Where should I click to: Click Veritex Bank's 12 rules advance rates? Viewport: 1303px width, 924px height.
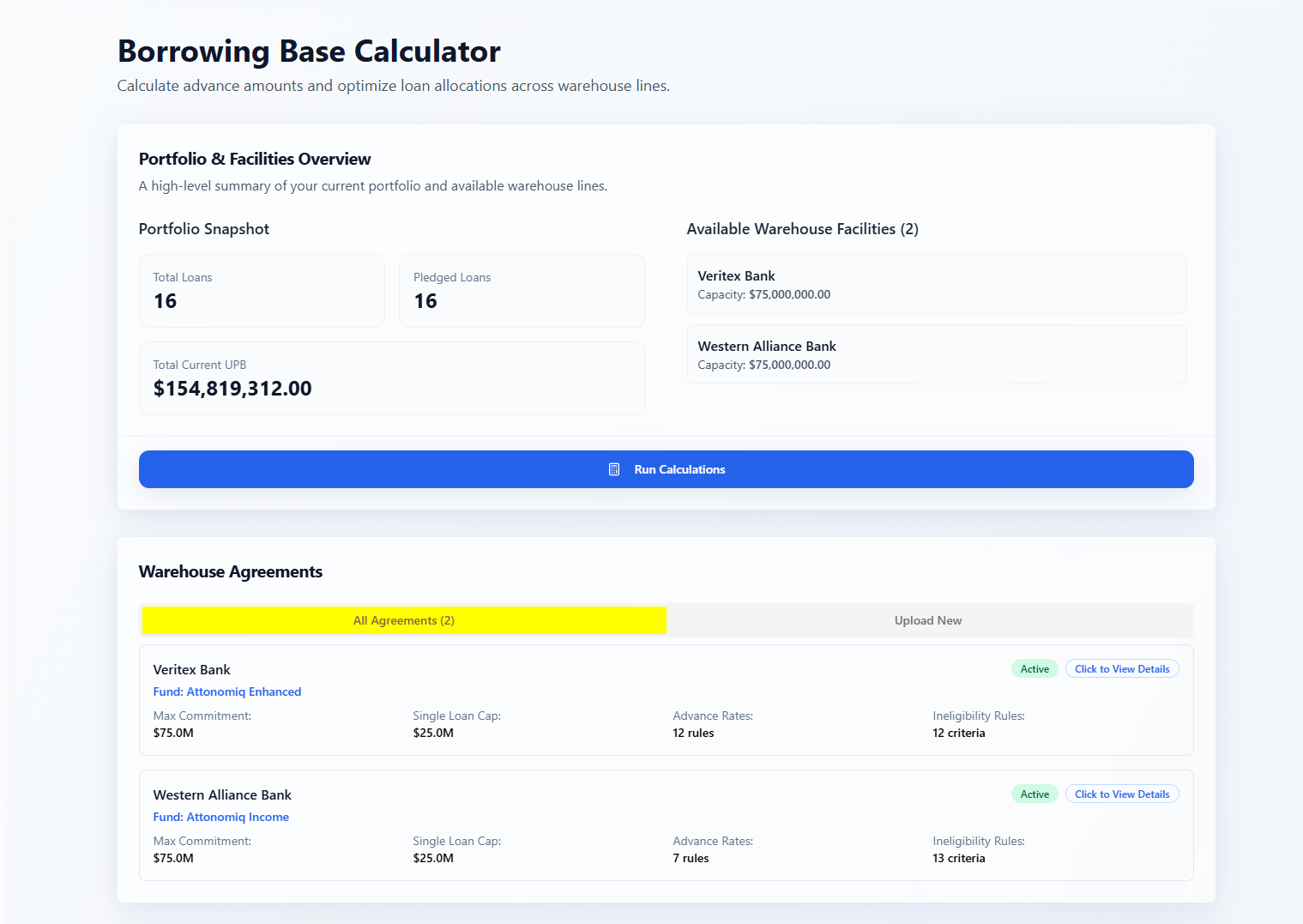click(693, 733)
